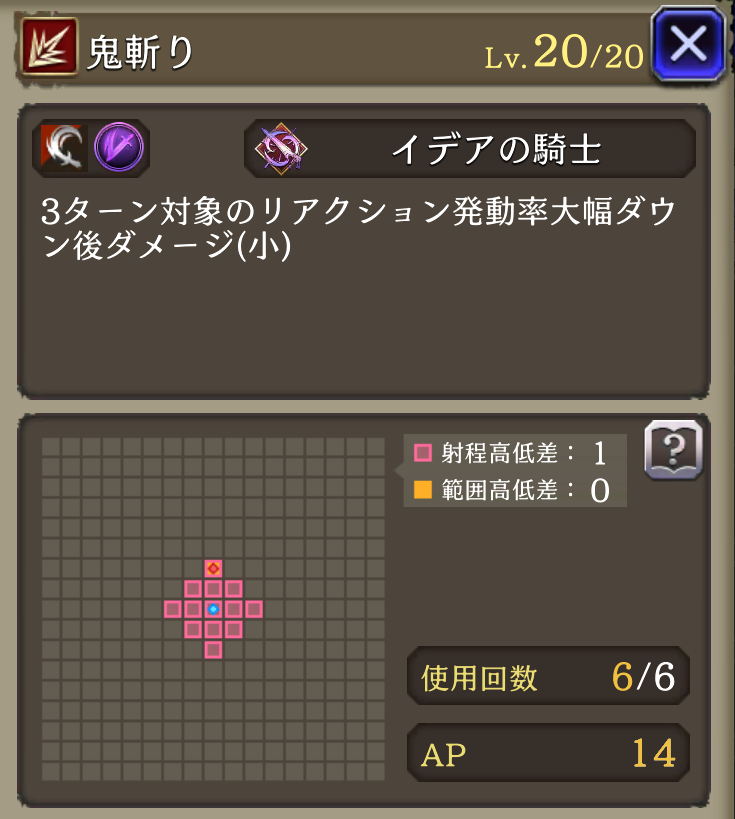
Task: Click the 射程高低差 label text
Action: (499, 453)
